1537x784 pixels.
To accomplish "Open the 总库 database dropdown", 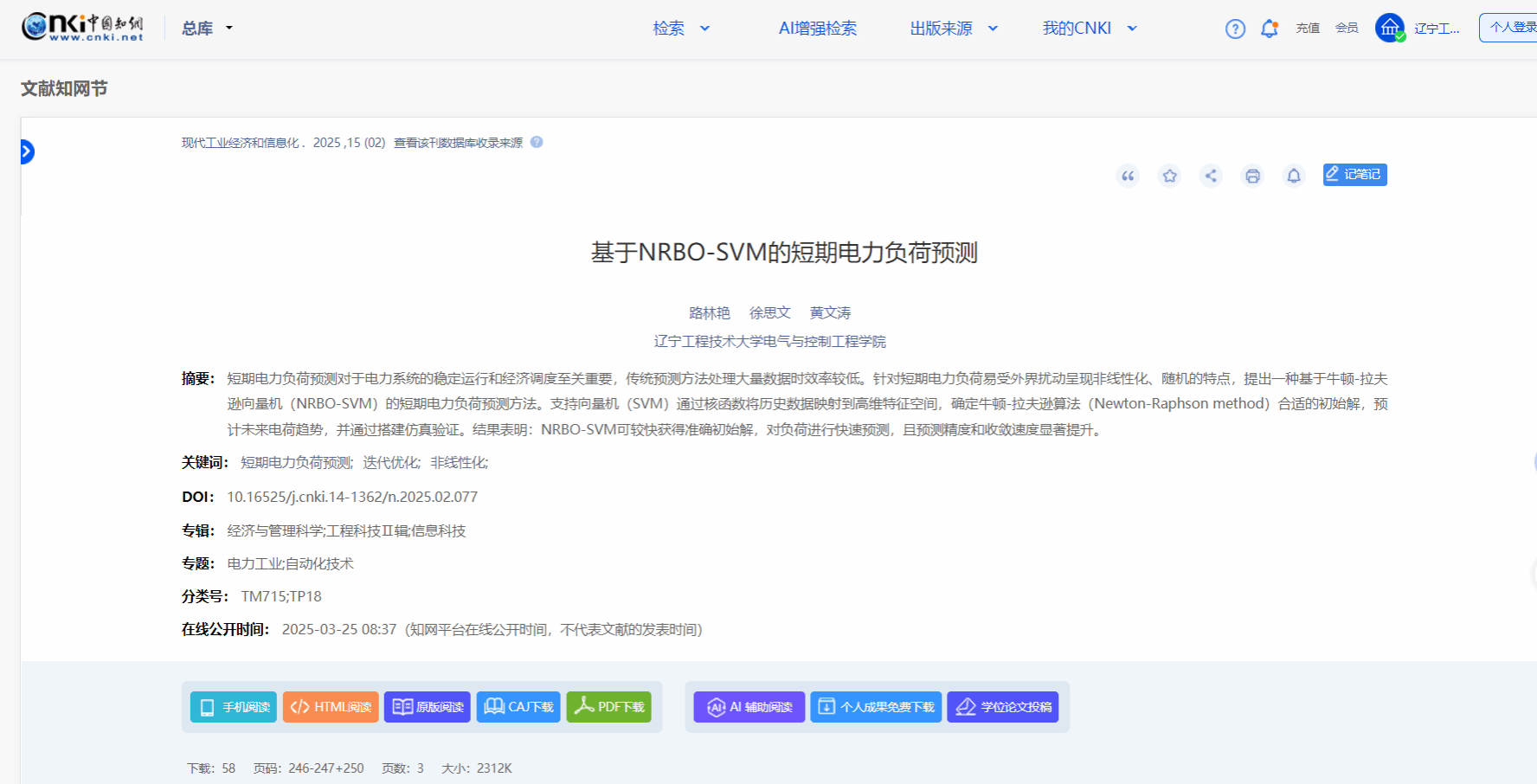I will pyautogui.click(x=207, y=29).
